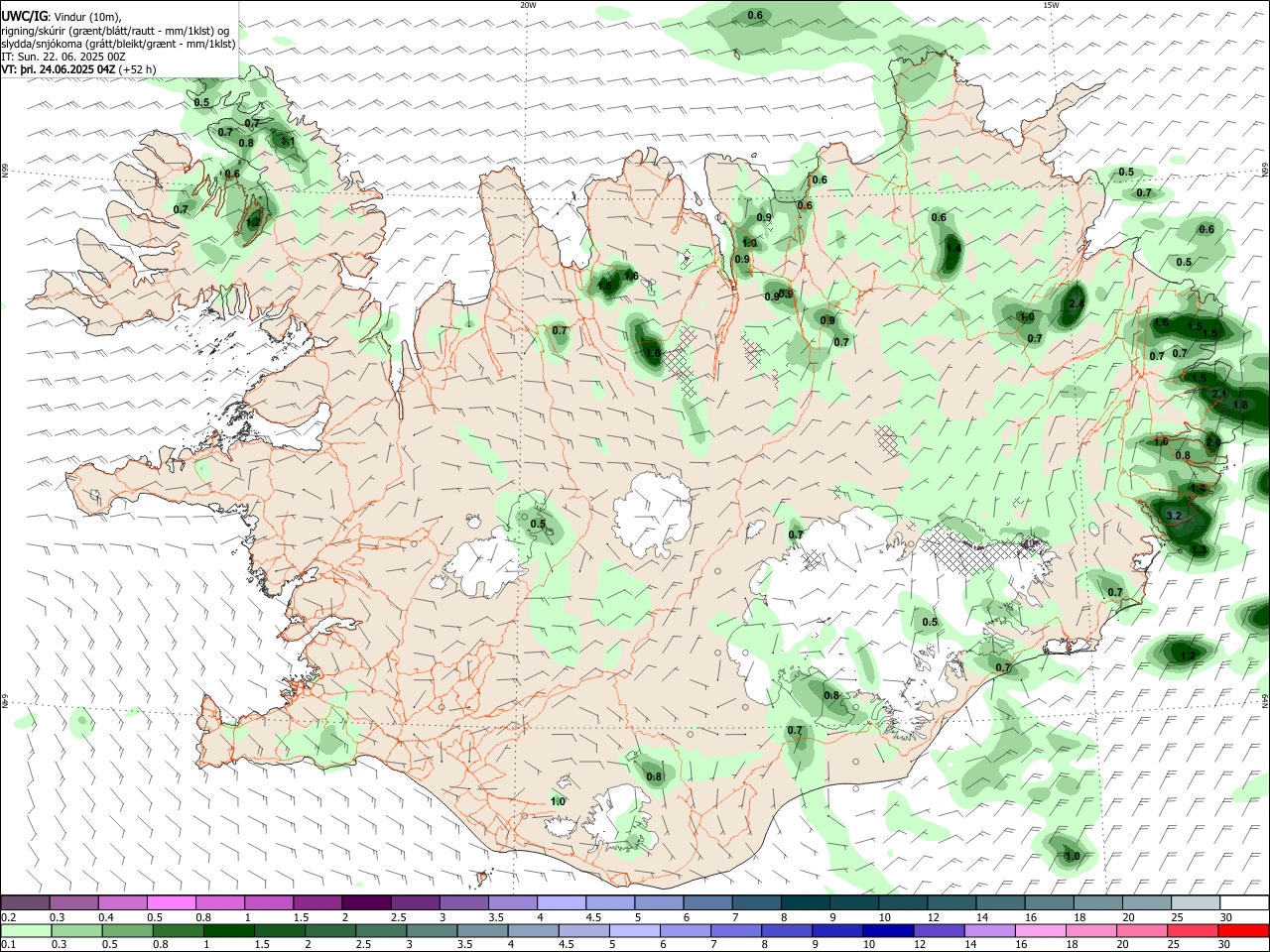The image size is (1270, 952).
Task: Select the light violet rain swatch between 14 and 16
Action: tap(989, 931)
